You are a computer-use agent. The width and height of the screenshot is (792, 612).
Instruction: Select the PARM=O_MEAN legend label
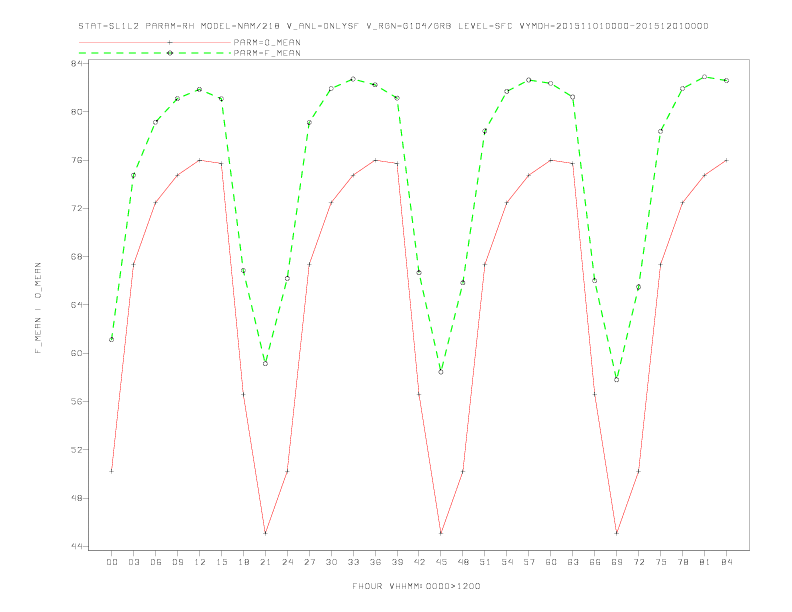pos(267,42)
